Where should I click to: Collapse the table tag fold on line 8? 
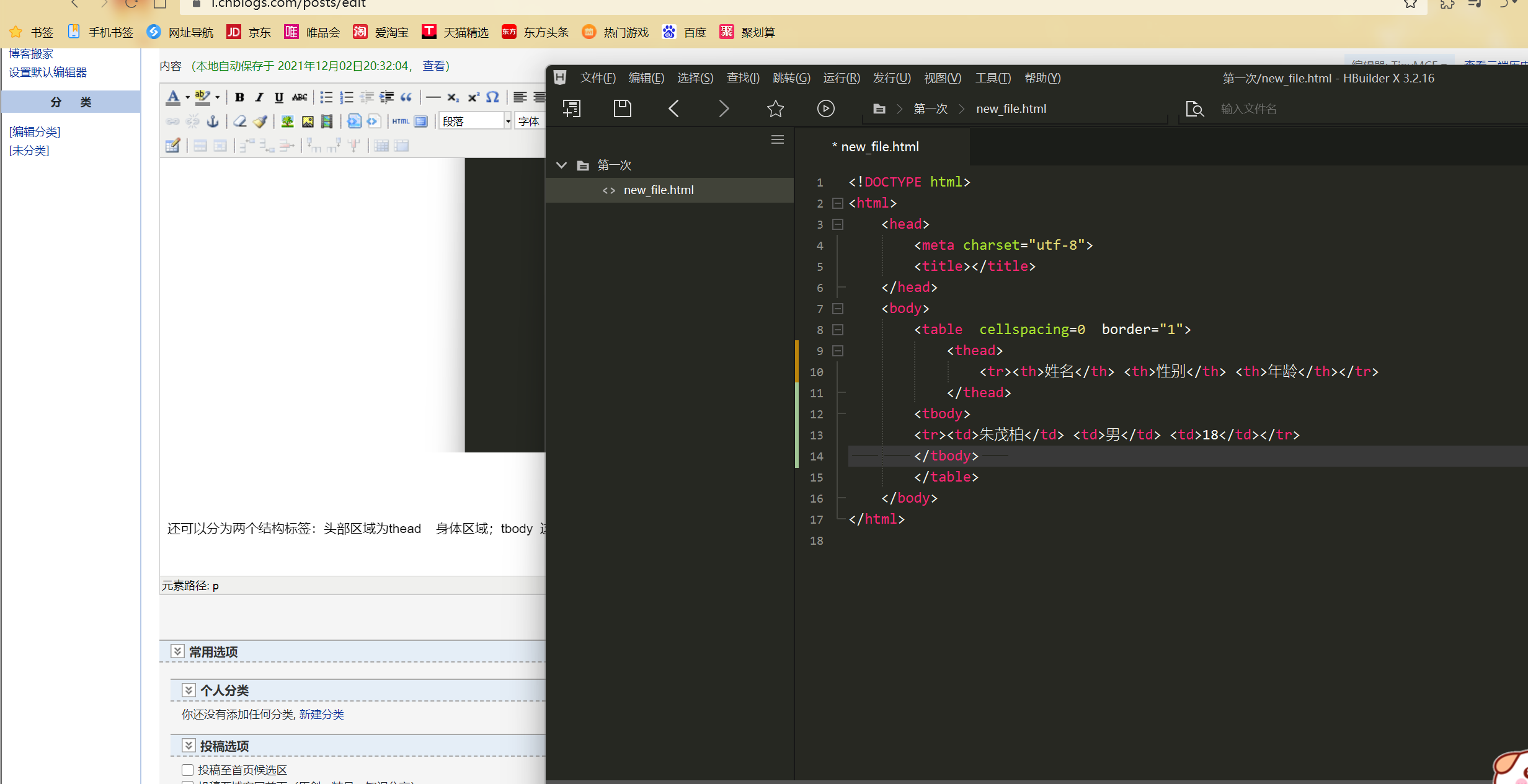click(x=838, y=330)
